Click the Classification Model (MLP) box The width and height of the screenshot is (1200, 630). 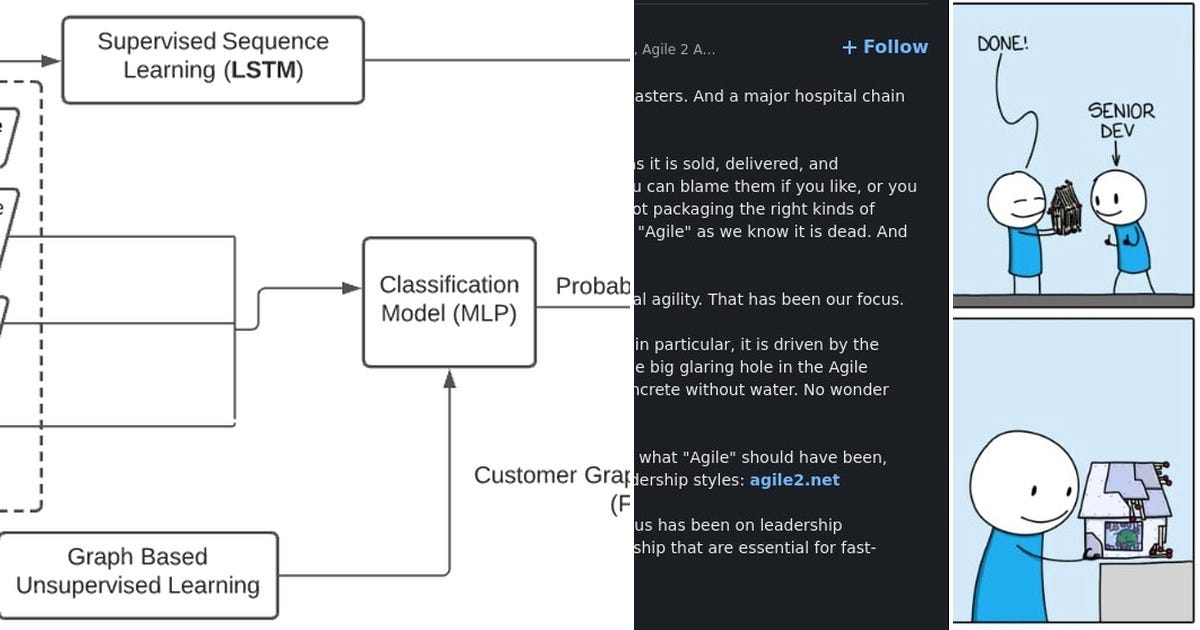448,298
